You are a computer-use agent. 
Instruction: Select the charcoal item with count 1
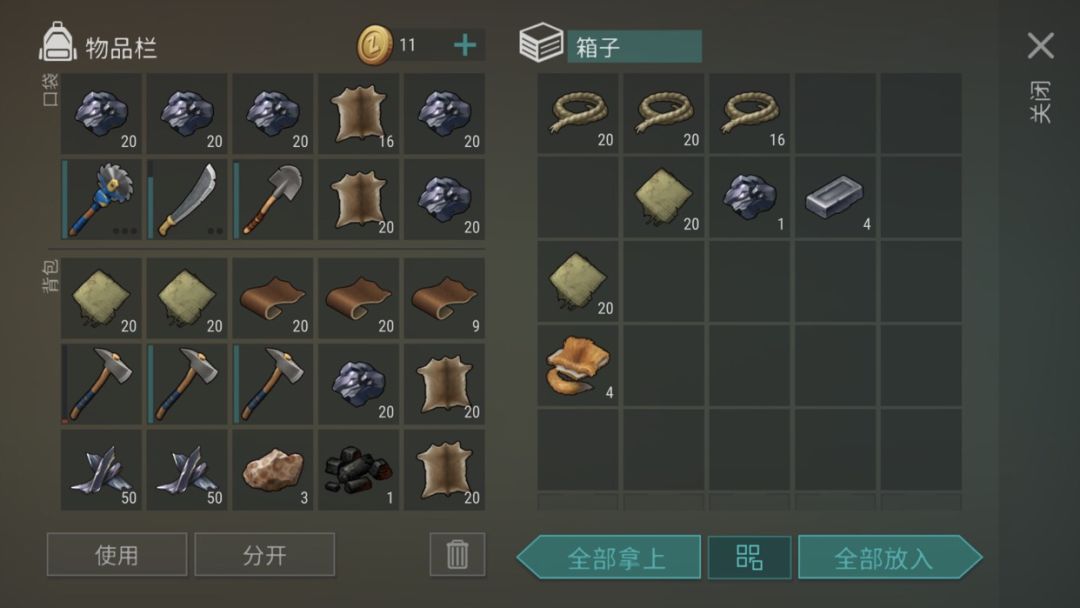click(359, 470)
